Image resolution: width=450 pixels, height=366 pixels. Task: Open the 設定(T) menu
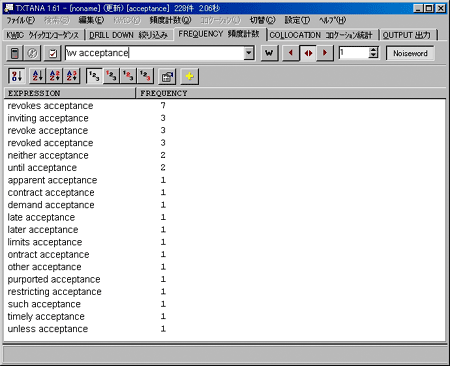coord(297,20)
